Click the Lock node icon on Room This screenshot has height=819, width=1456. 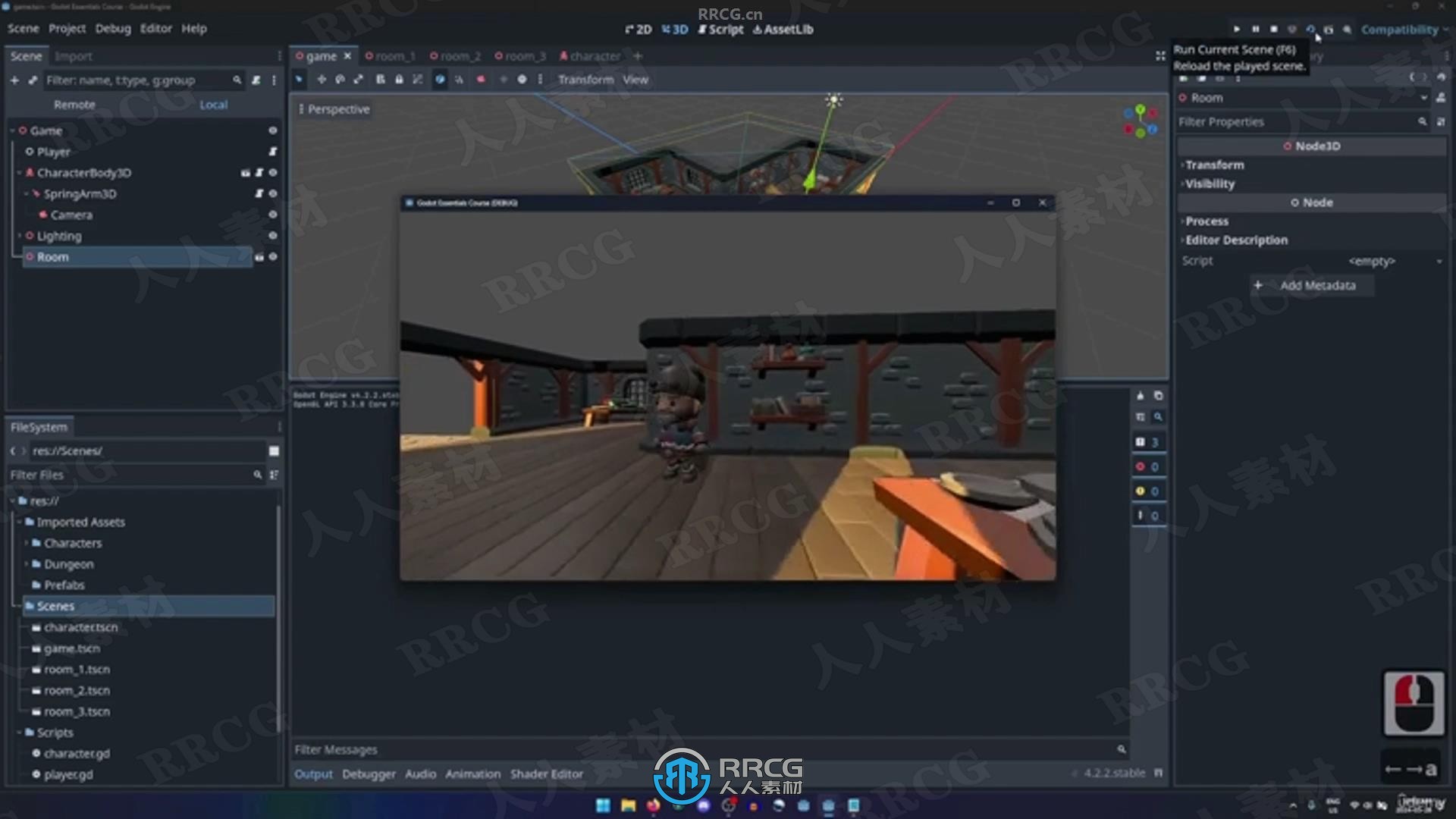(258, 257)
